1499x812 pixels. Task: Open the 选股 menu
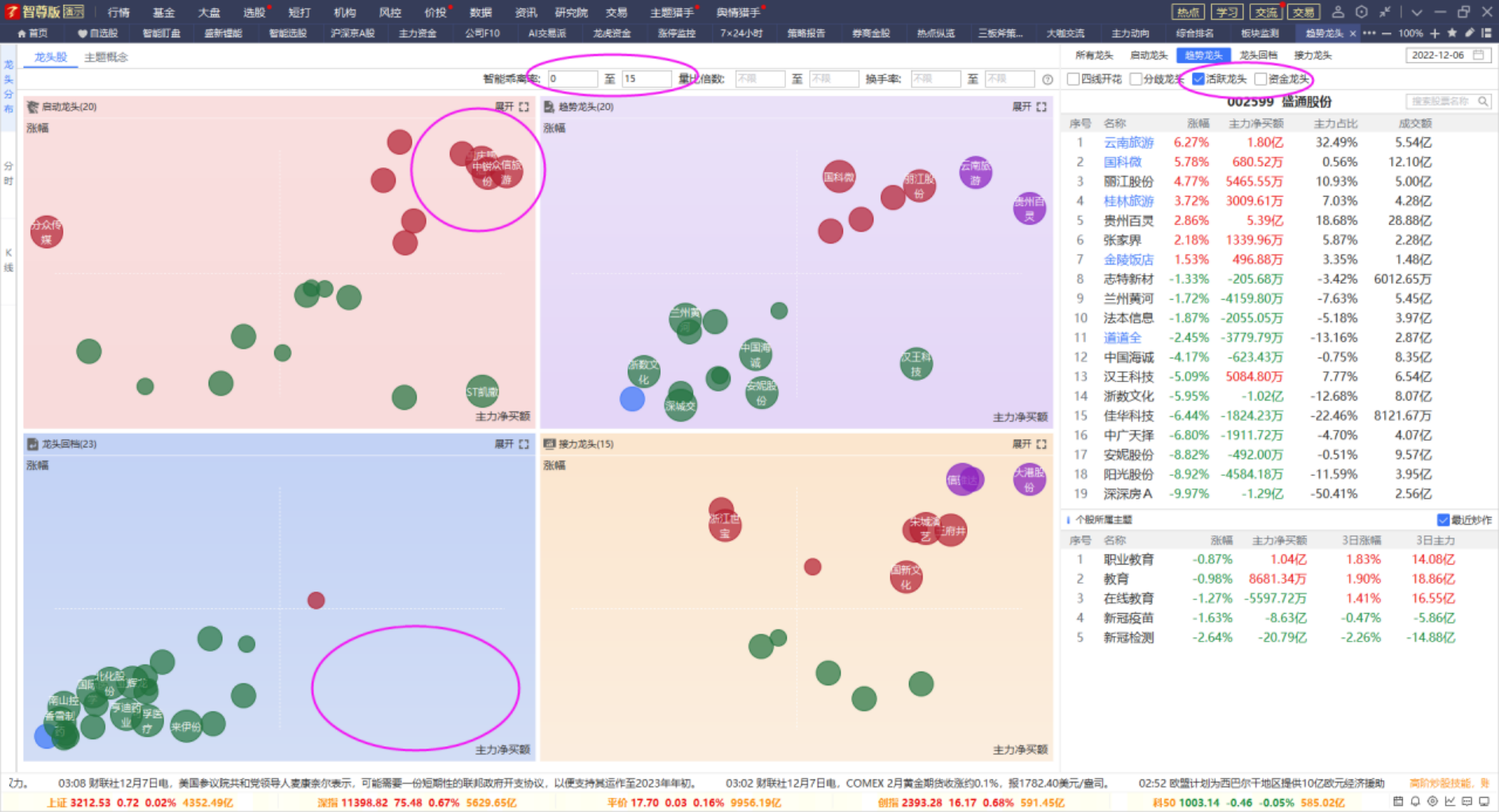click(254, 13)
